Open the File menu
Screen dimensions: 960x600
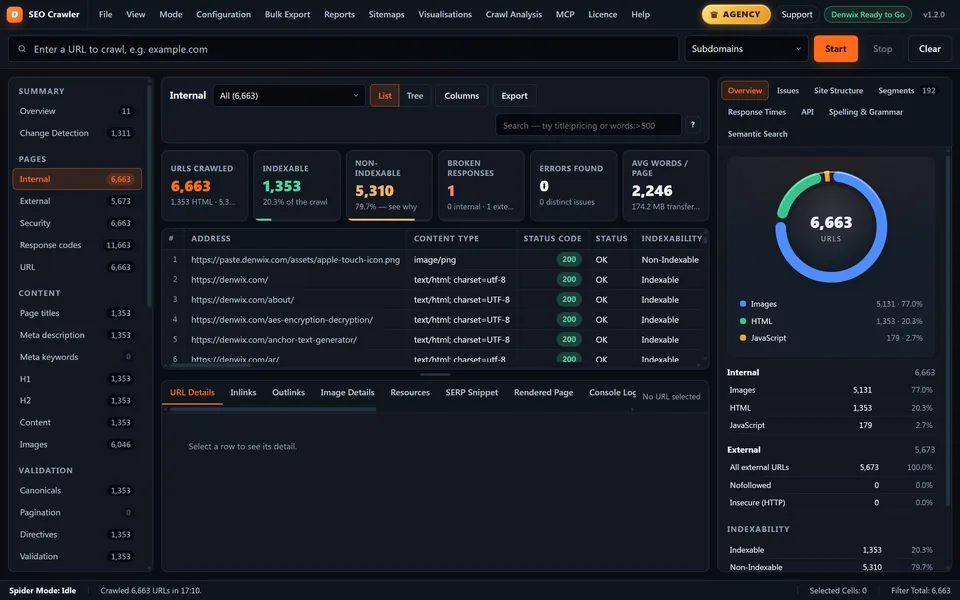tap(105, 14)
